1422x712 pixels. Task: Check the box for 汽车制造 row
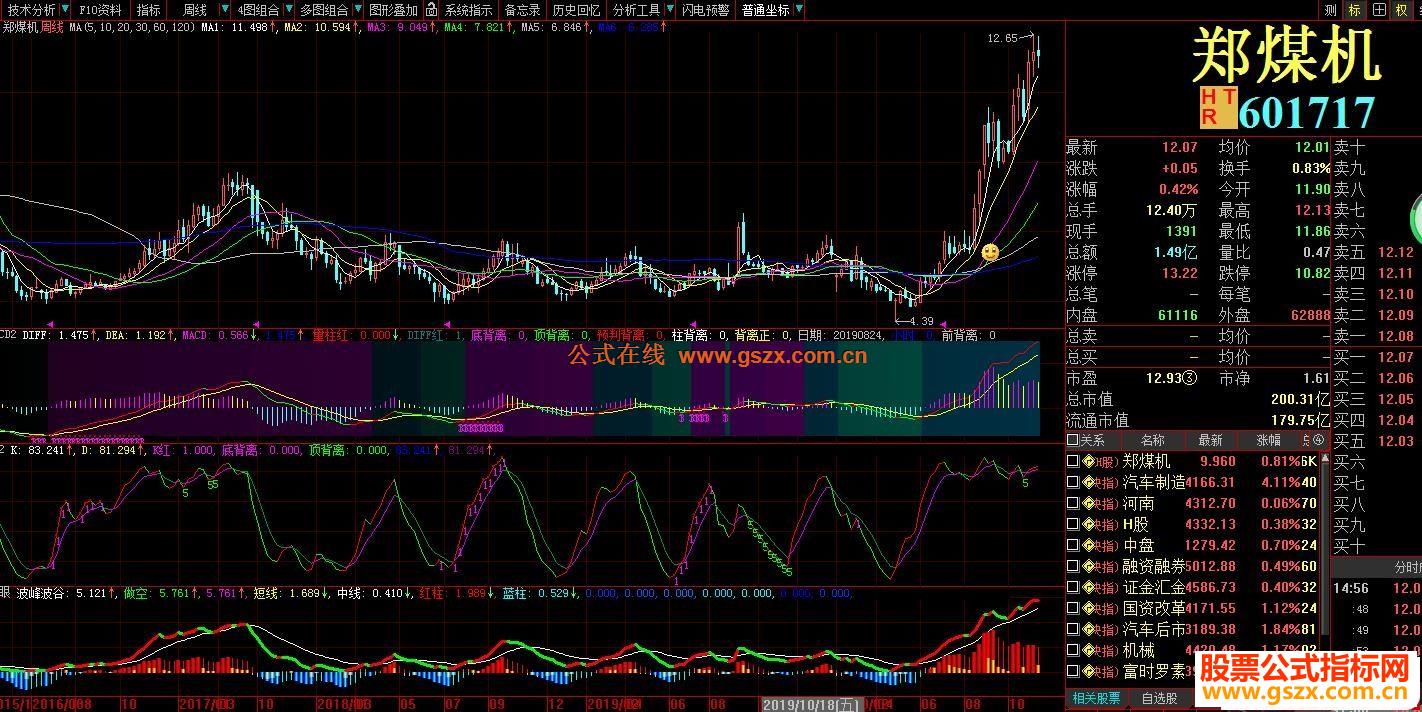1073,483
